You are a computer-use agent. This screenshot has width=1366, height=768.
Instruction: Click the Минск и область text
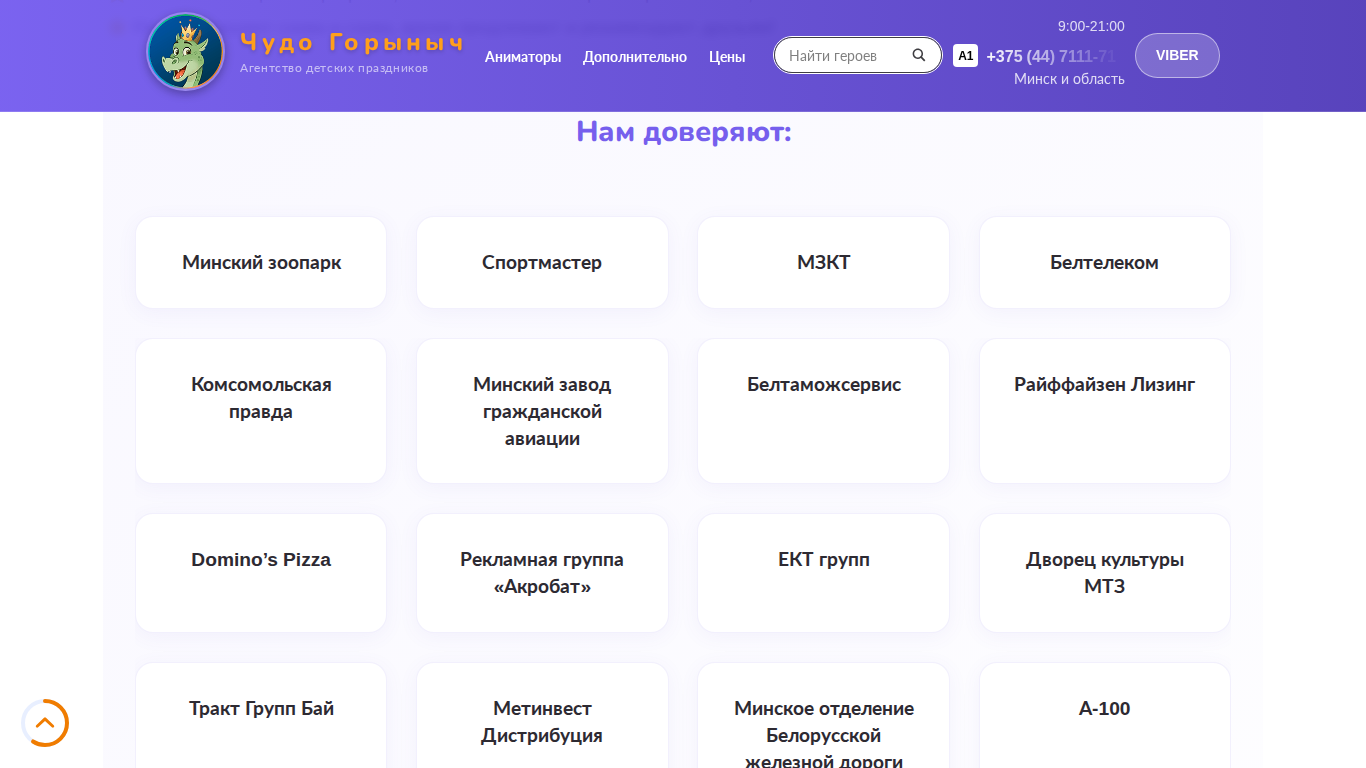[1069, 79]
